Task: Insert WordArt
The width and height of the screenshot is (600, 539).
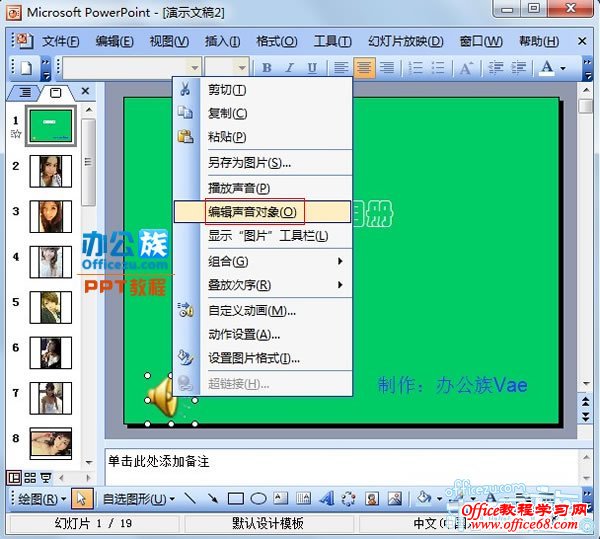Action: point(326,499)
